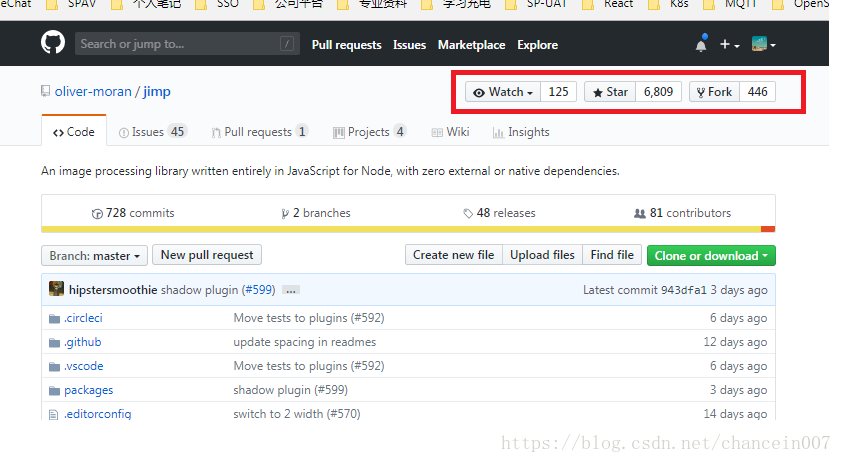Open the plus create-new menu
The image size is (842, 463).
click(729, 45)
